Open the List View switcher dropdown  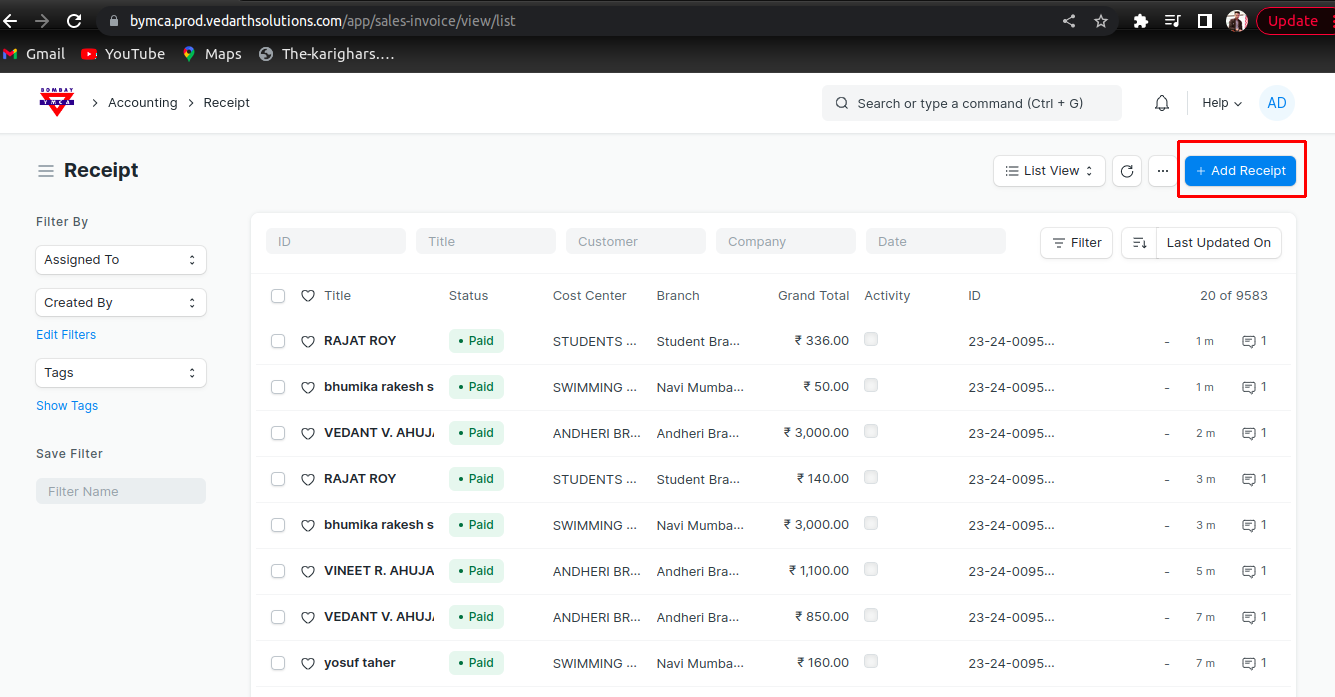point(1049,171)
